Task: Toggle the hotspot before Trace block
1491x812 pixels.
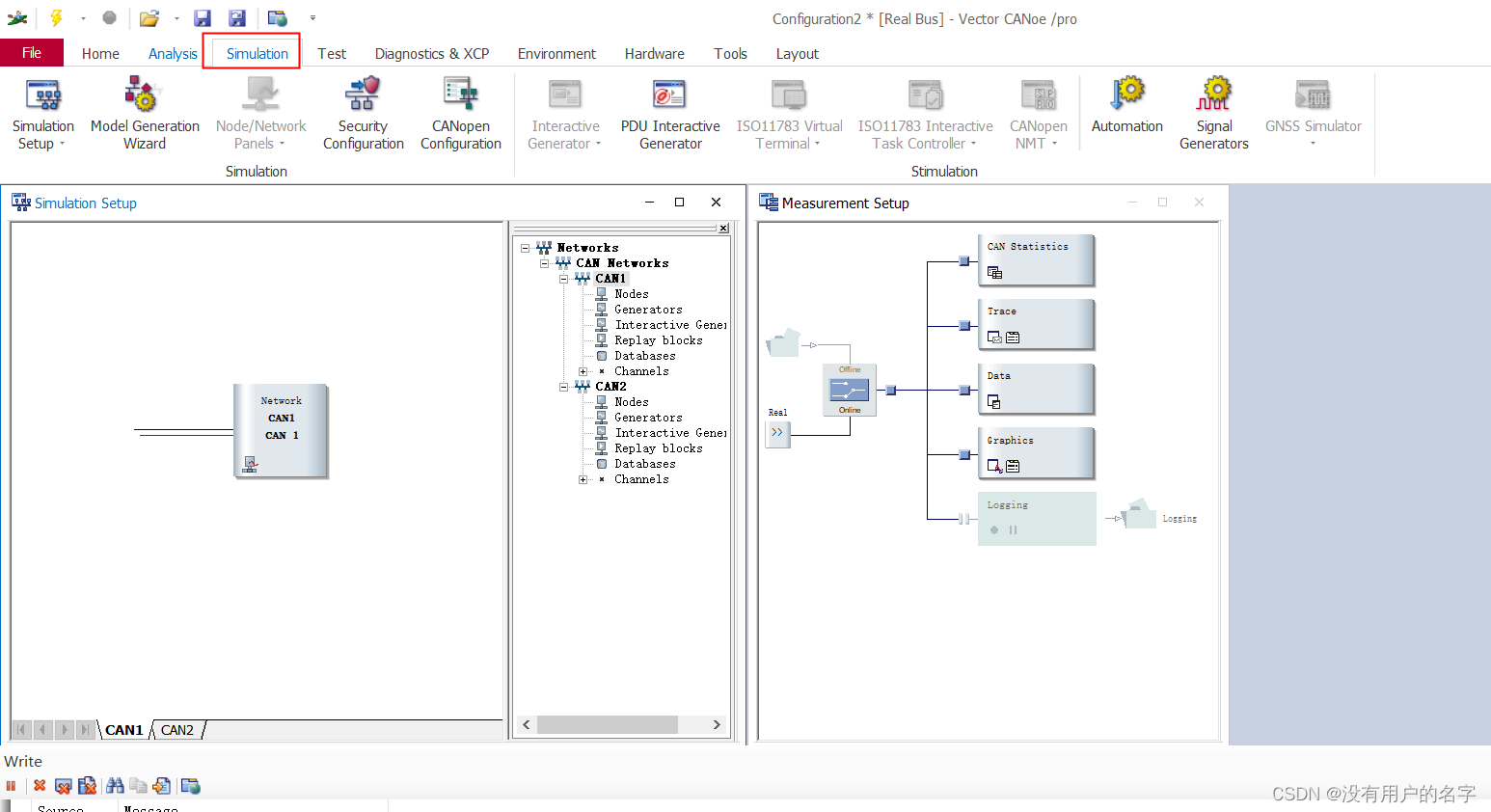Action: pos(963,326)
